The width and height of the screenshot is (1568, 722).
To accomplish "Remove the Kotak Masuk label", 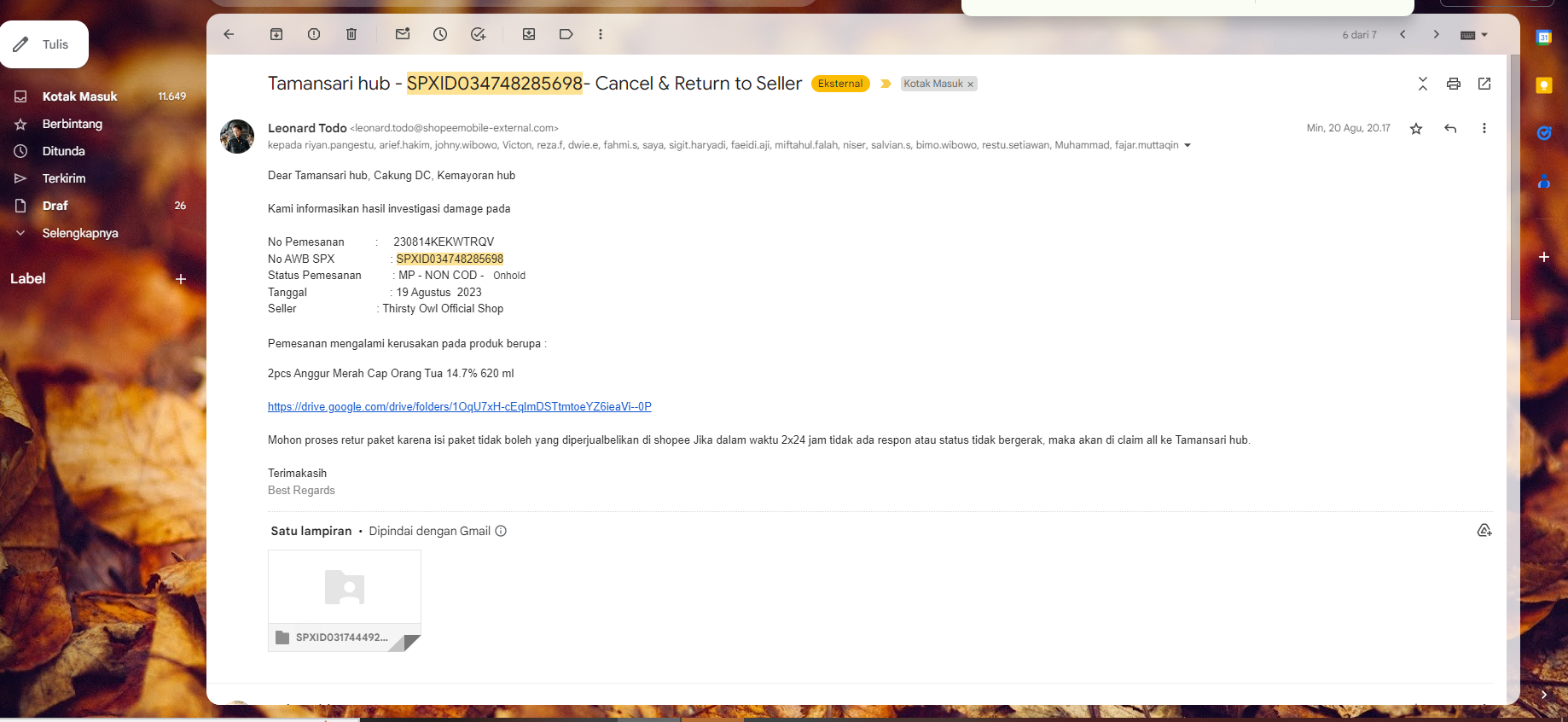I will (970, 84).
